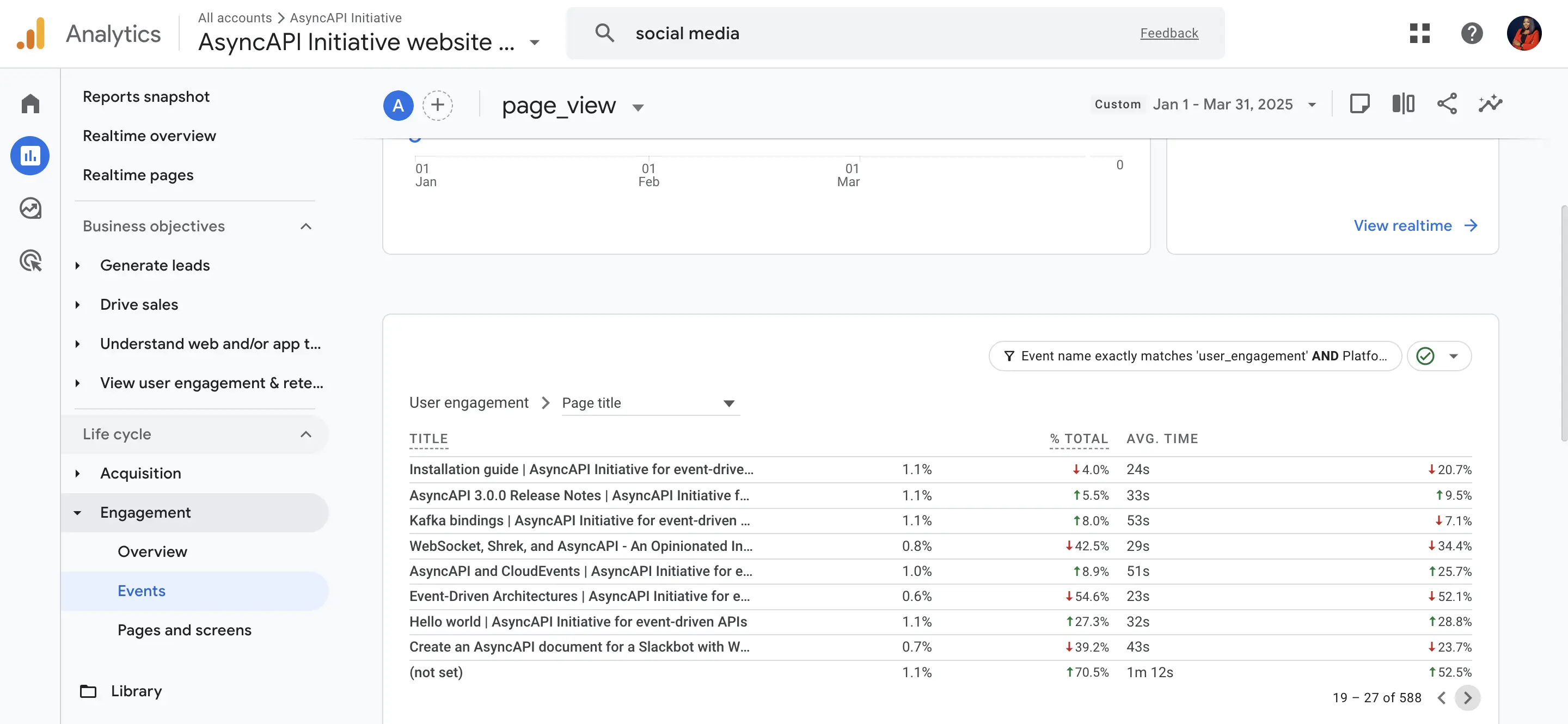Select the Reports icon in the left sidebar
The image size is (1568, 724).
(30, 156)
